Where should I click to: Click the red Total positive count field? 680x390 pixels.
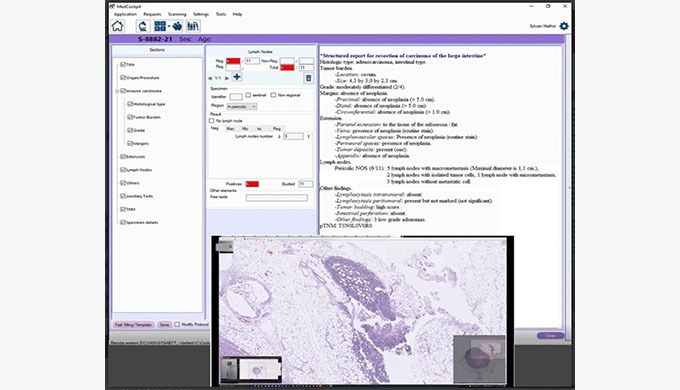(x=287, y=68)
